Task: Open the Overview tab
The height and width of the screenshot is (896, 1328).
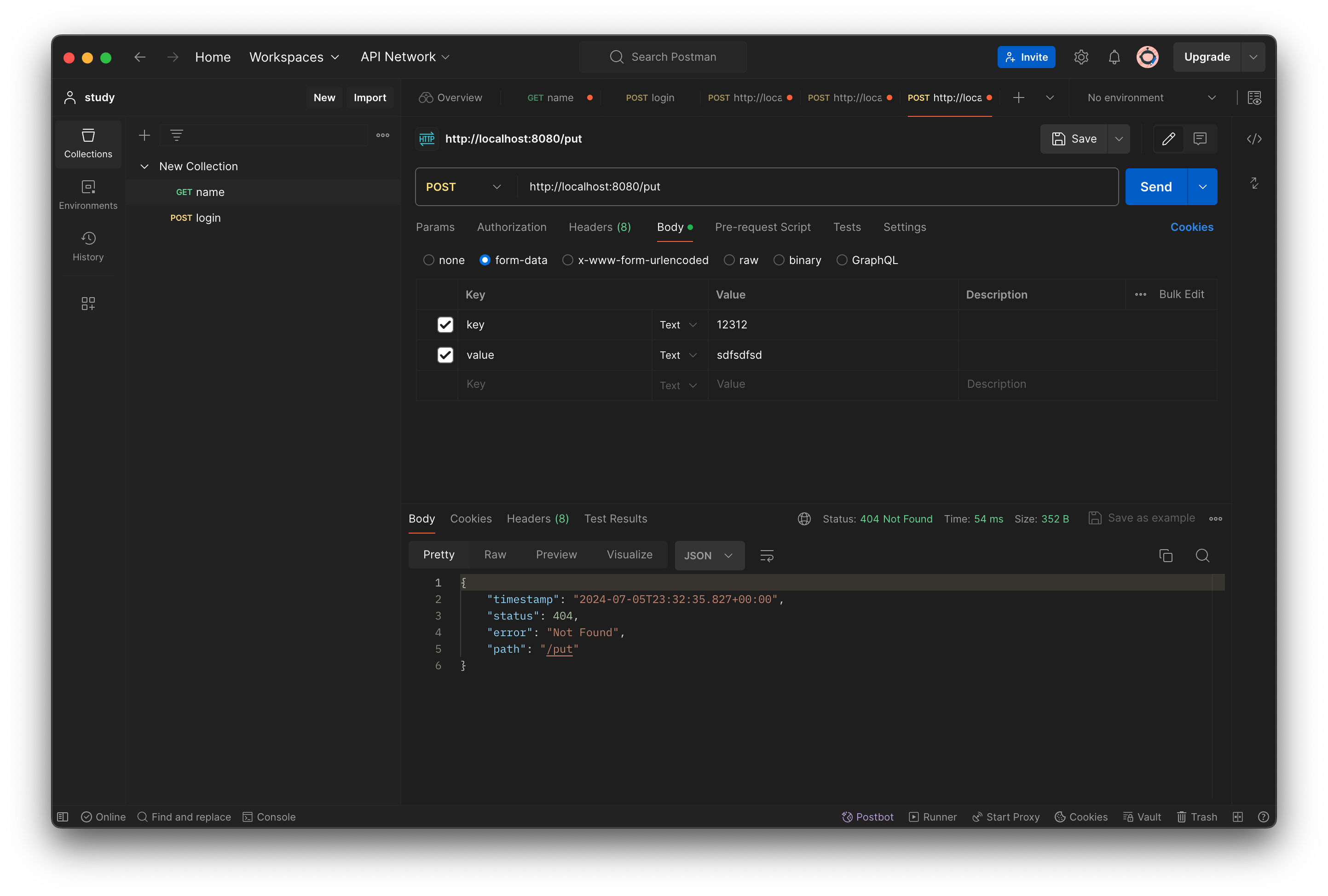Action: pyautogui.click(x=450, y=98)
